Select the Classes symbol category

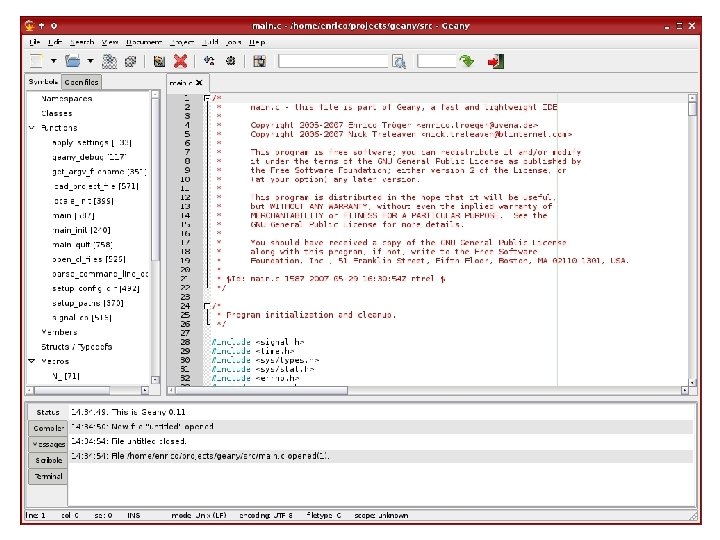point(57,113)
